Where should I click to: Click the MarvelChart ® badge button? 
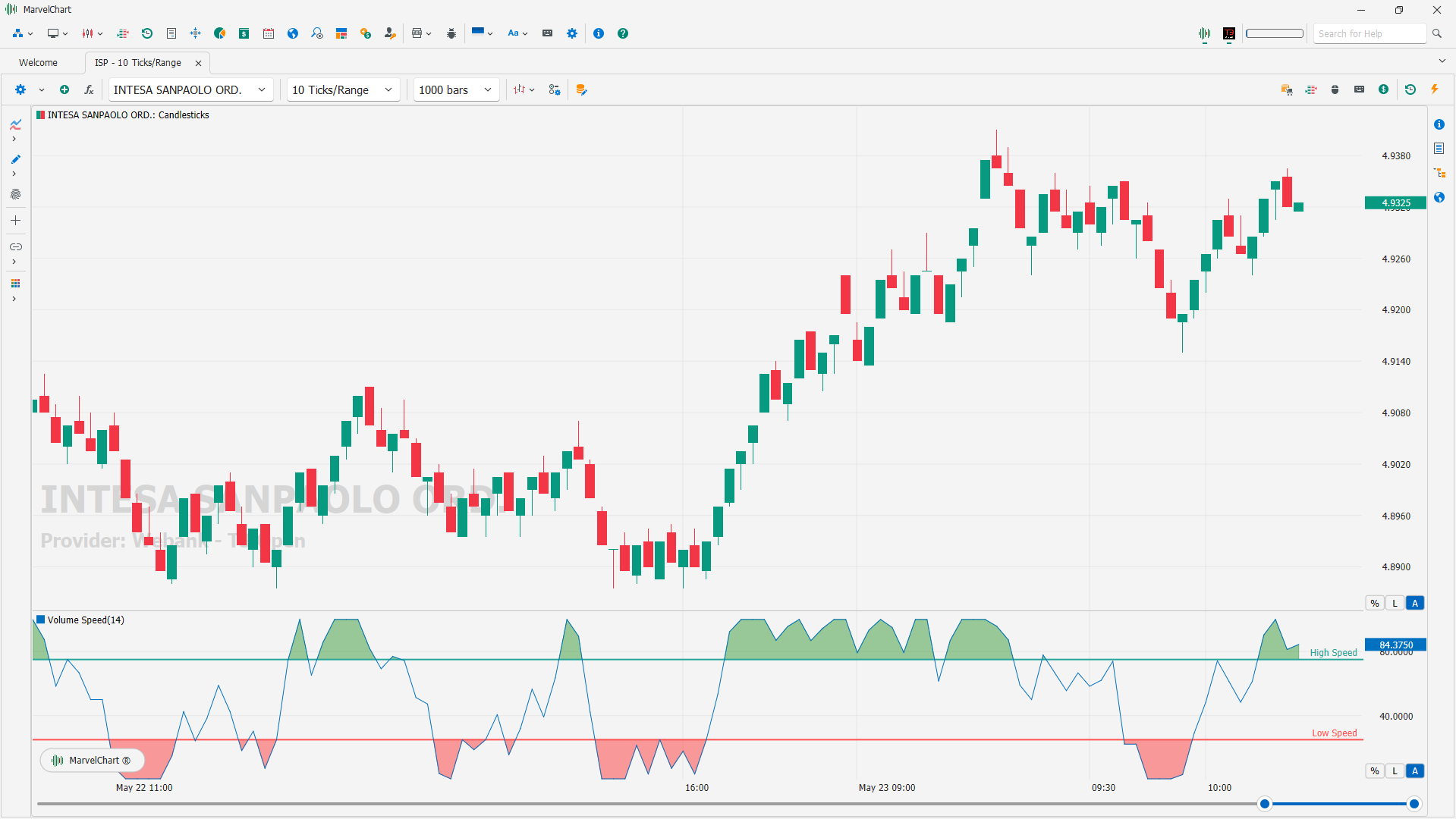pos(91,760)
